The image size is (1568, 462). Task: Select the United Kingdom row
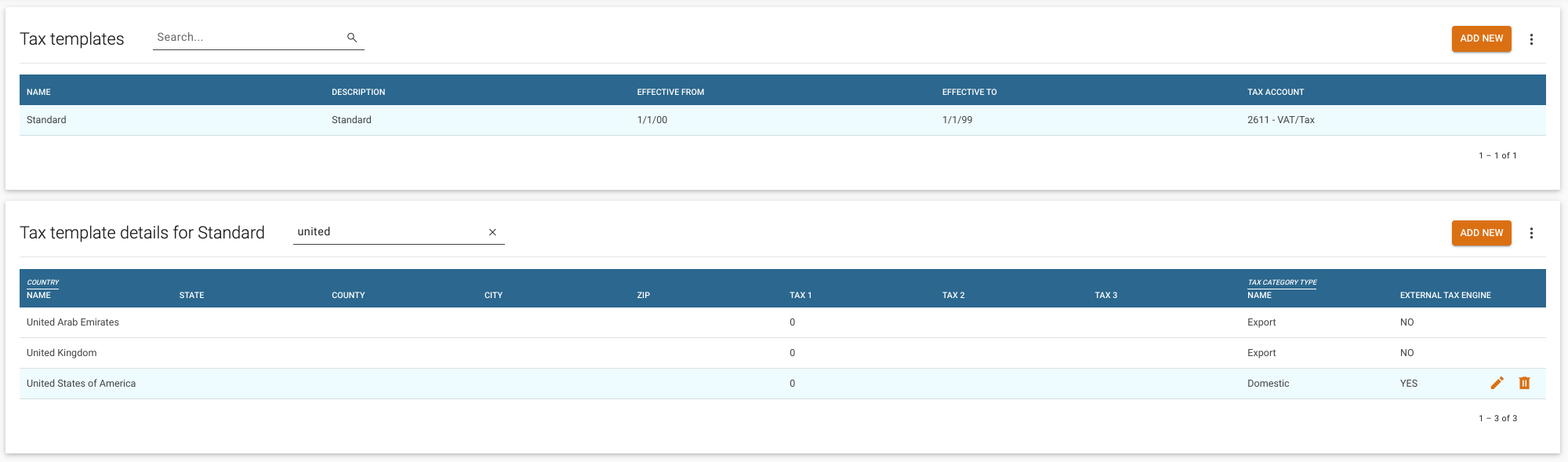click(782, 353)
